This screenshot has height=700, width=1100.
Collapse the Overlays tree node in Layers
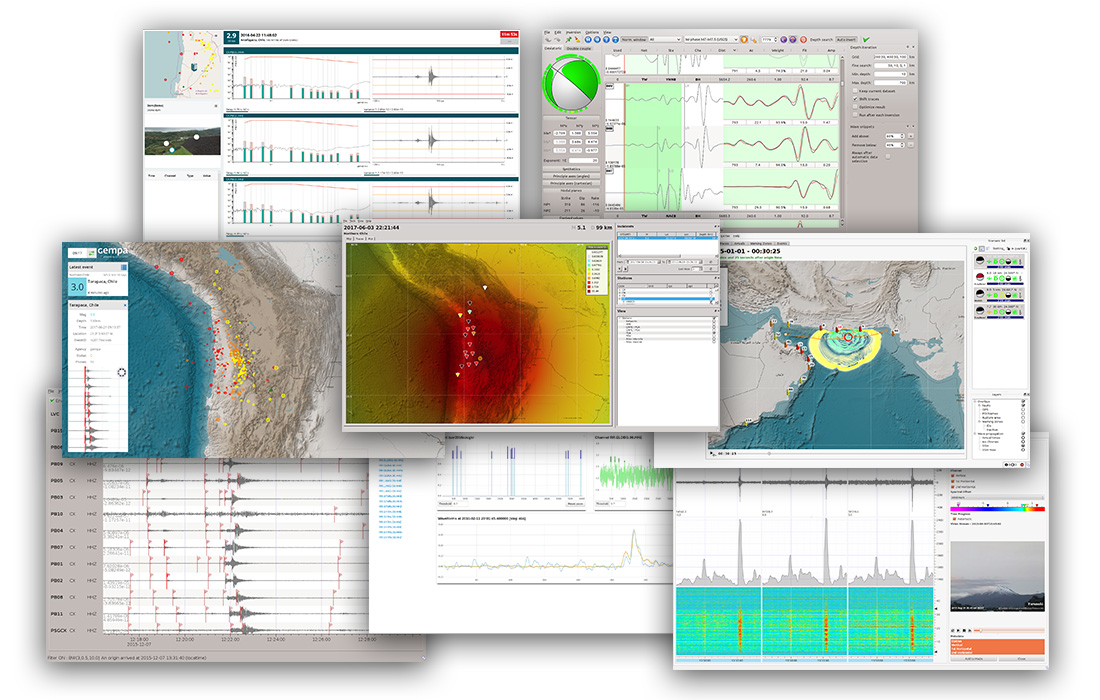[975, 401]
